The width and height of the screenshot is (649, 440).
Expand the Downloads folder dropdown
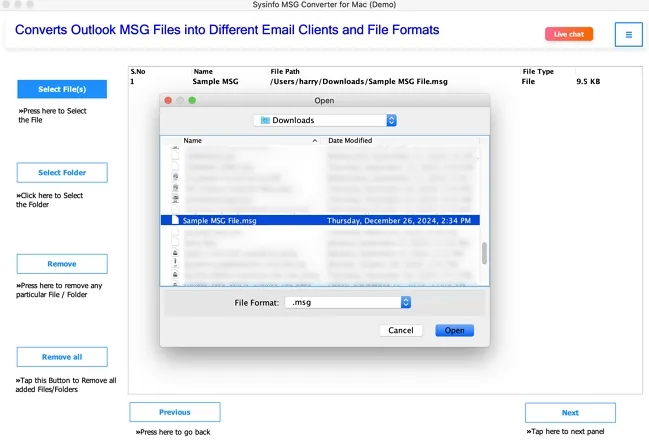pos(325,120)
